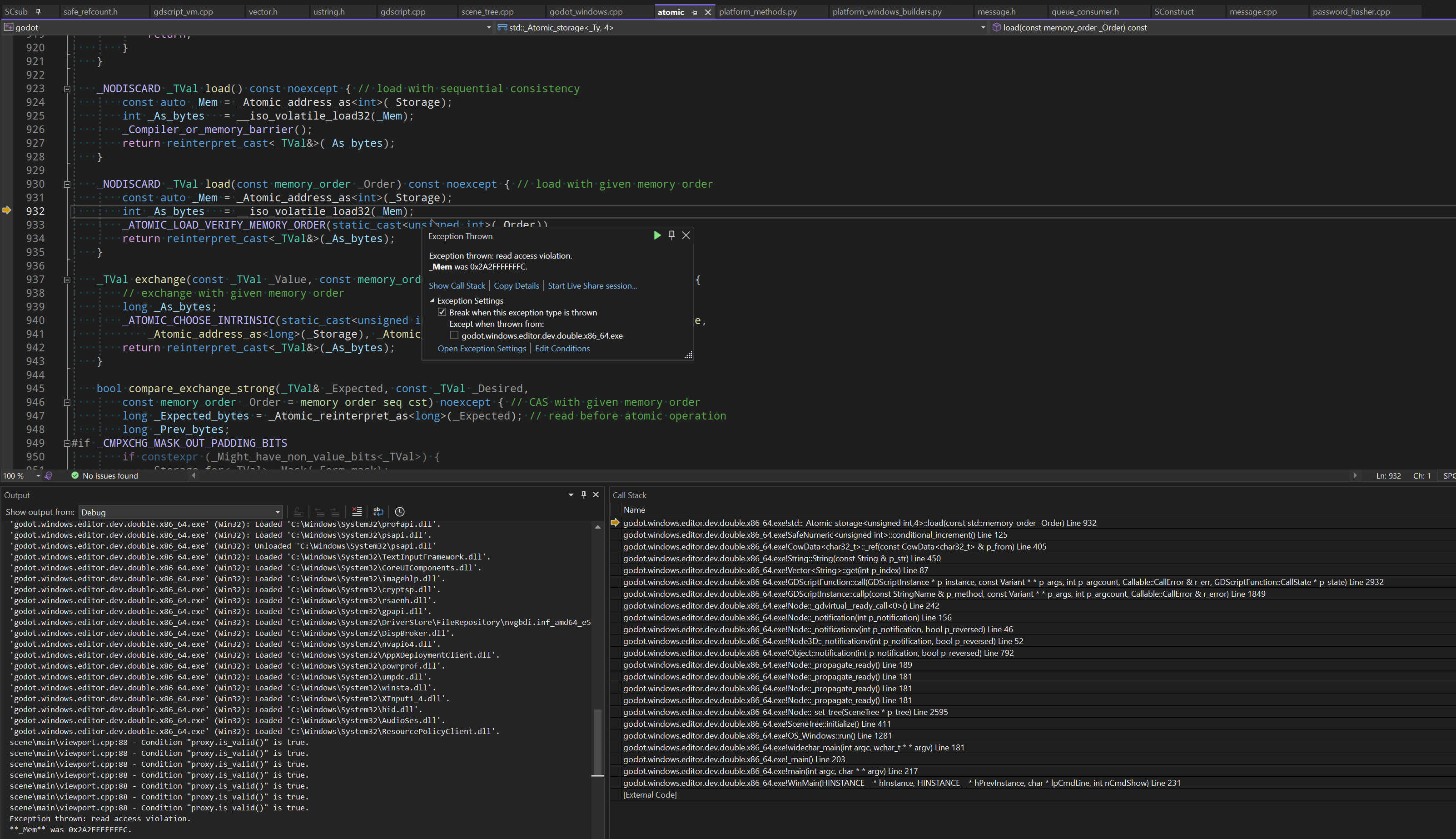Click the godot project icon in the breadcrumb bar
This screenshot has height=839, width=1456.
pyautogui.click(x=9, y=27)
